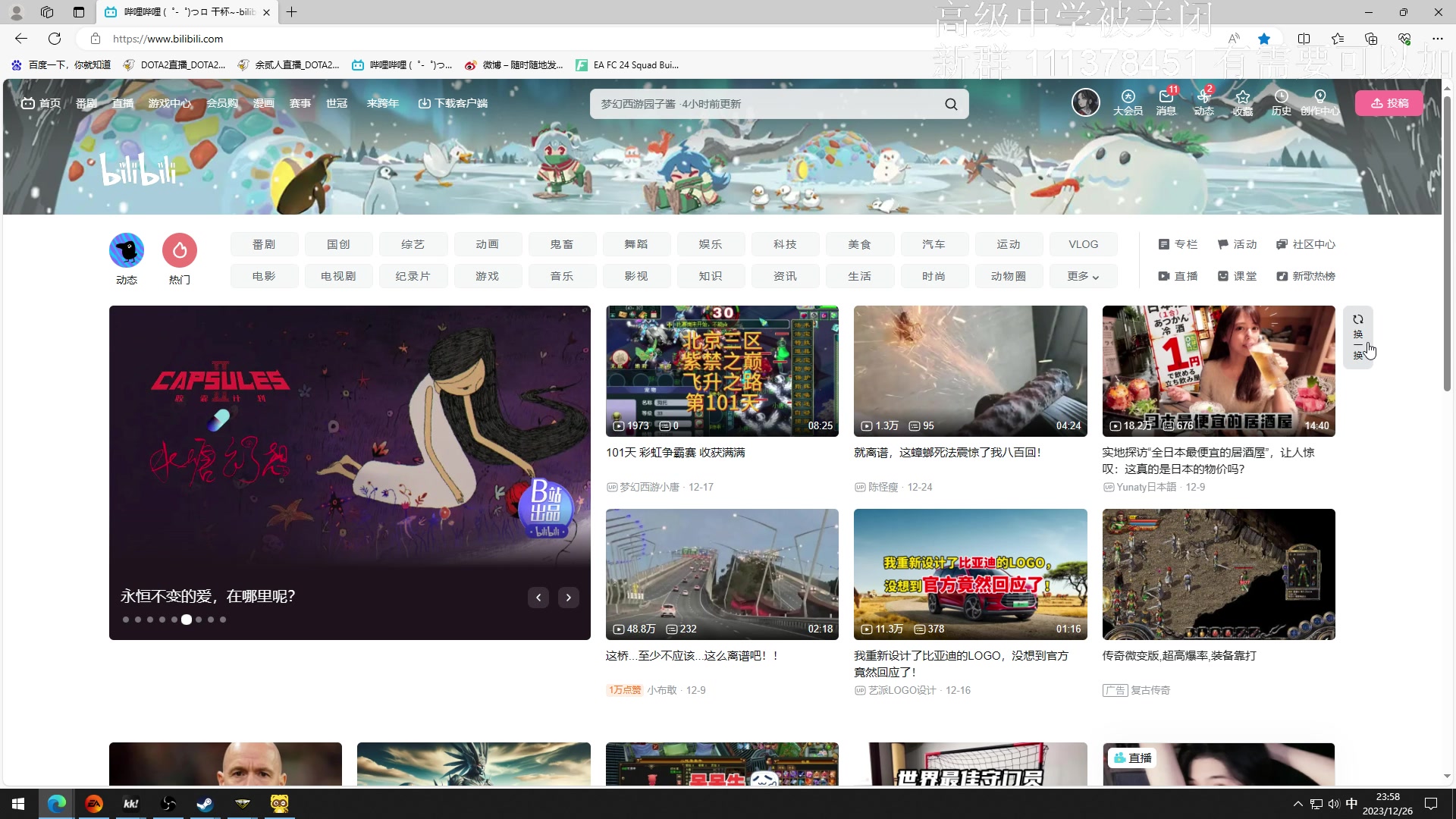This screenshot has height=819, width=1456.
Task: Click 番剧 in top navigation
Action: click(x=86, y=103)
